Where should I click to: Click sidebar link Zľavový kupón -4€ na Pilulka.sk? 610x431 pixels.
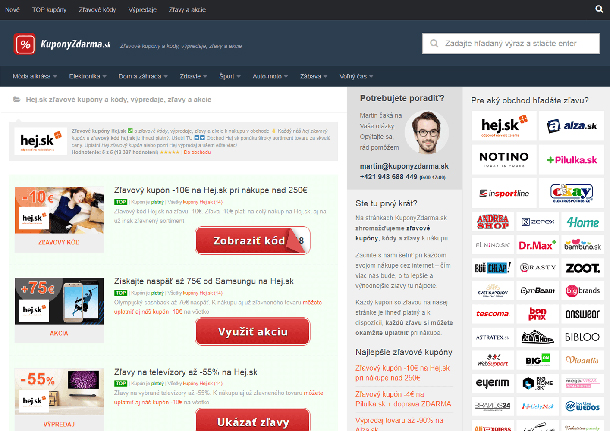coord(403,399)
